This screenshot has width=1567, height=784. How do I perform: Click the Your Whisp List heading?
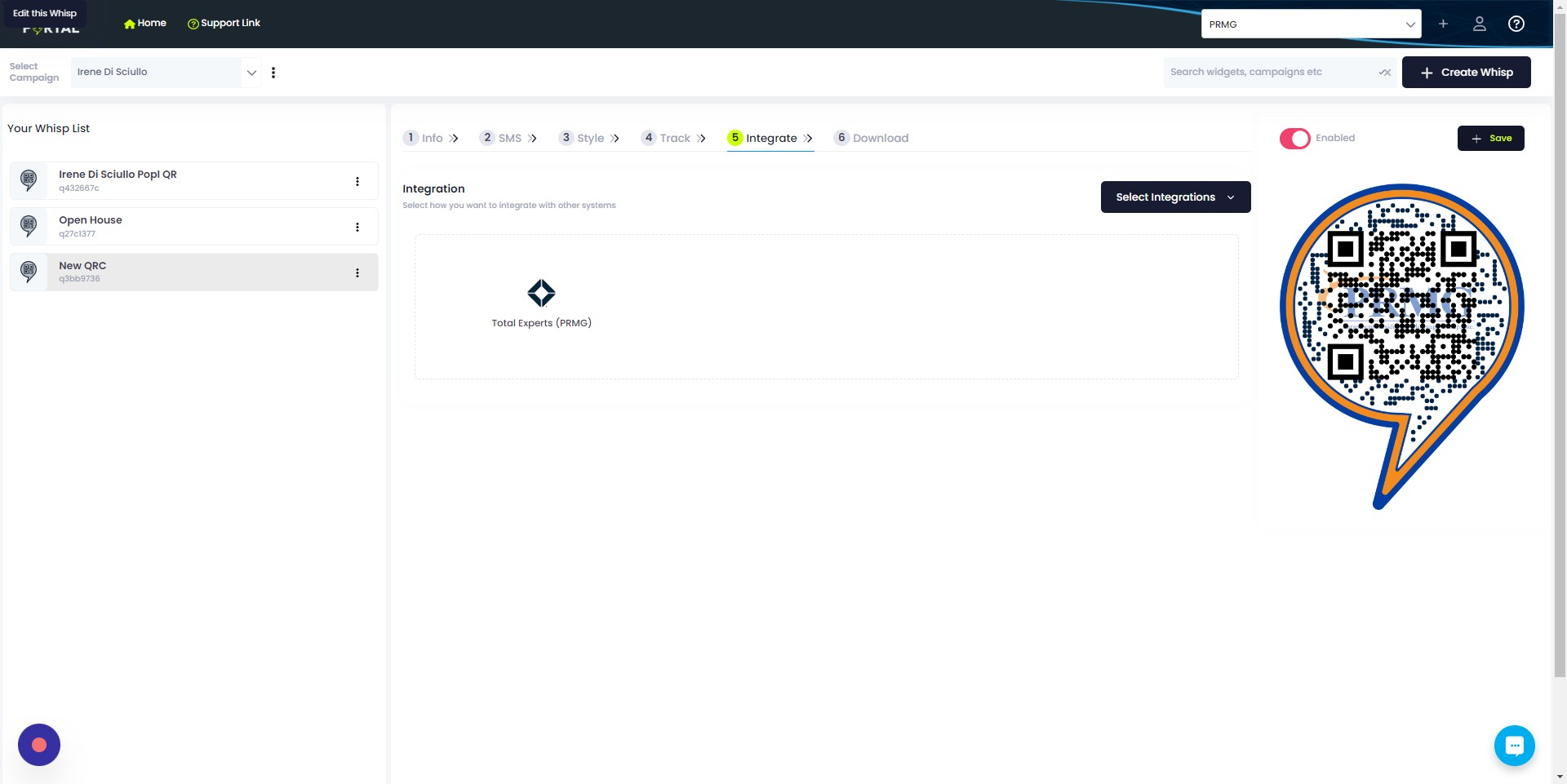click(48, 128)
